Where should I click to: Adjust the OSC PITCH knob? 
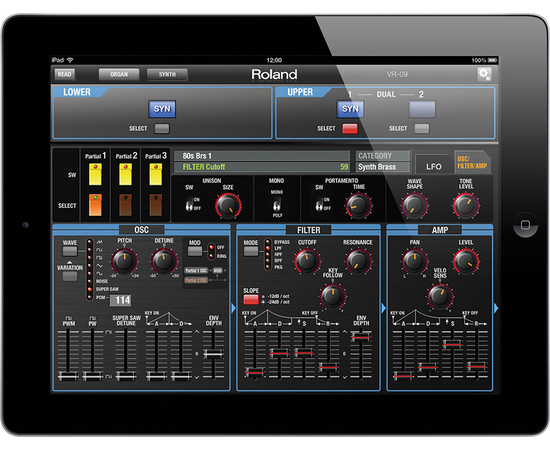(x=124, y=261)
